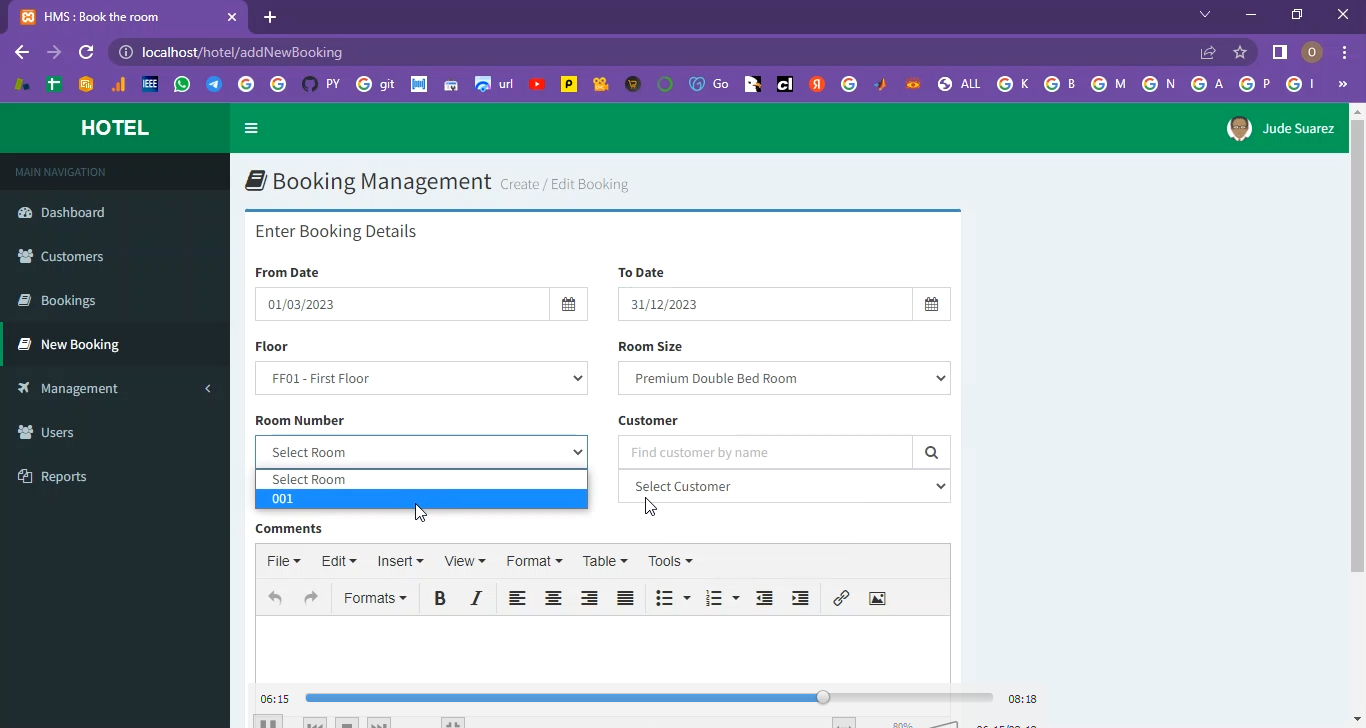Viewport: 1366px width, 728px height.
Task: Click the video progress slider handle
Action: click(823, 697)
